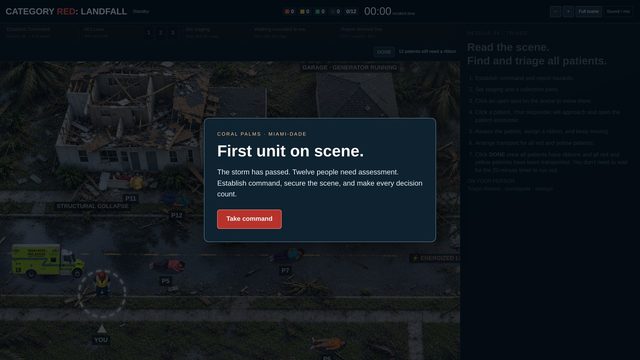
Task: Click the CATEGORY RED: LANDFALL title
Action: pyautogui.click(x=66, y=11)
